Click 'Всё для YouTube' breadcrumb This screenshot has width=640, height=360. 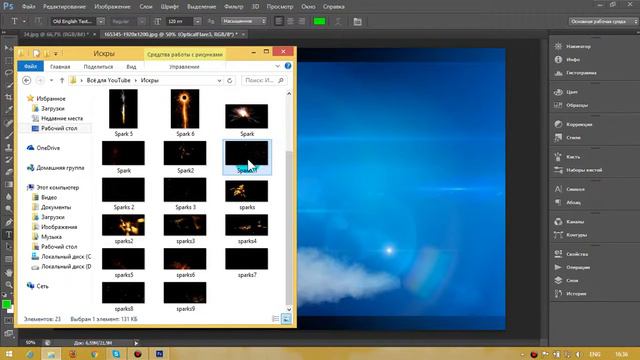click(x=108, y=80)
